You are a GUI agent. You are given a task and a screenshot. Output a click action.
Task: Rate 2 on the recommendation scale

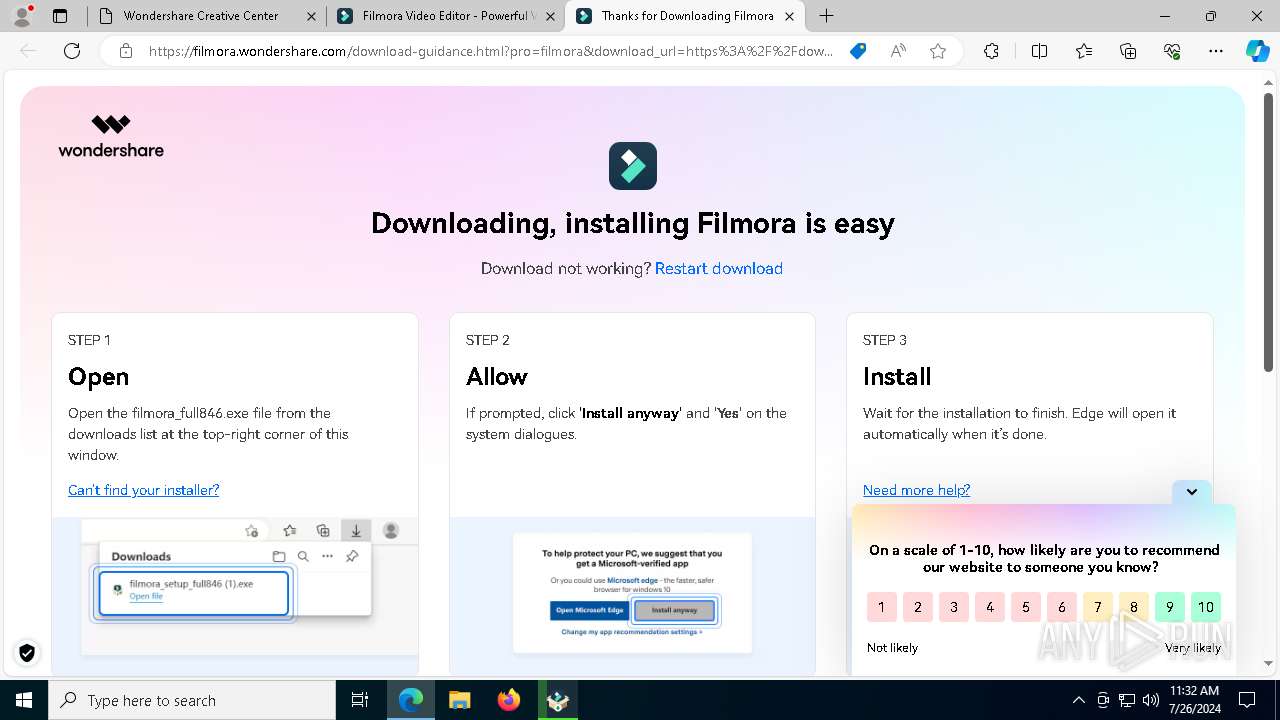tap(918, 607)
